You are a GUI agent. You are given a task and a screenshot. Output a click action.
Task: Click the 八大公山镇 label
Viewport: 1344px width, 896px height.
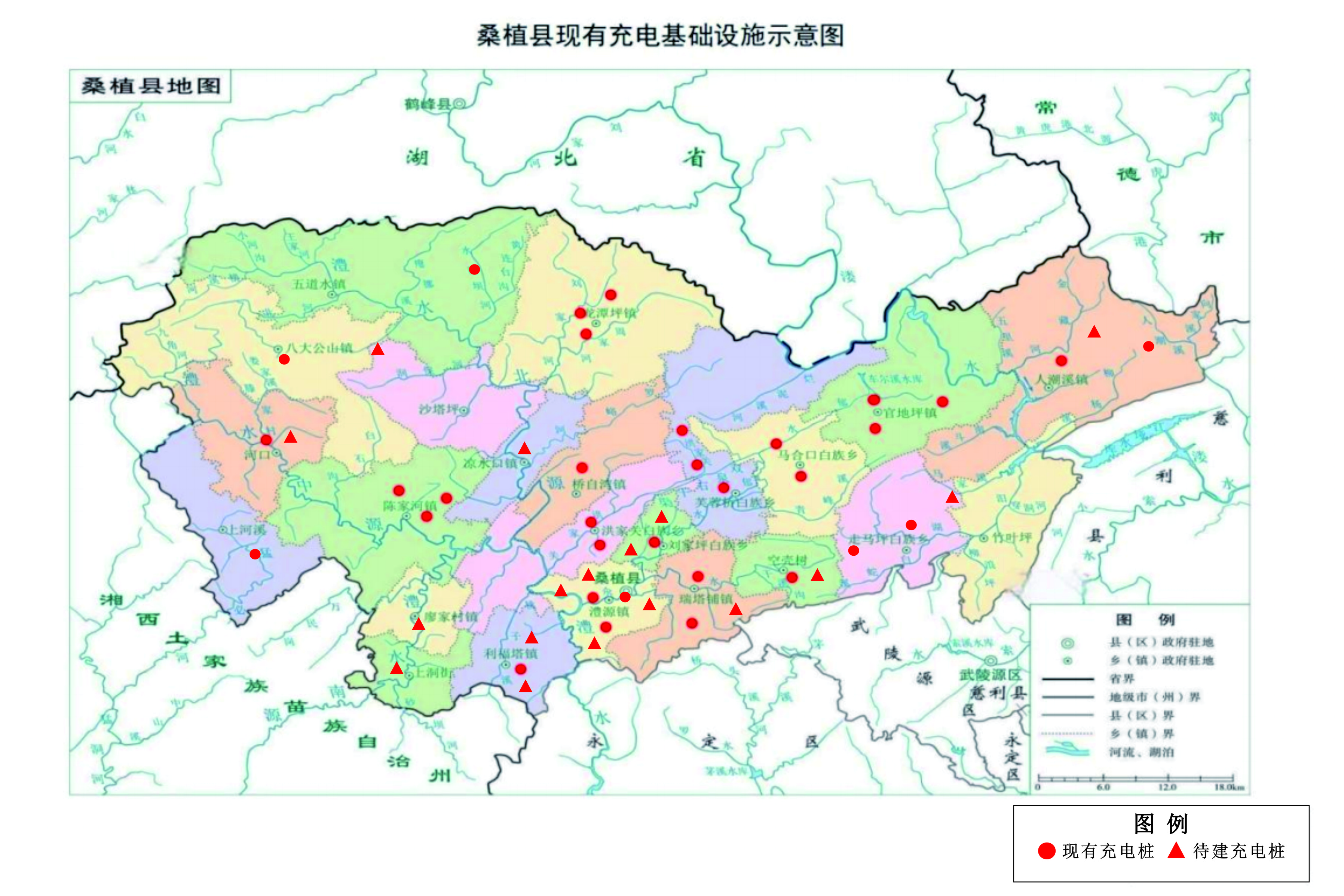[x=319, y=348]
